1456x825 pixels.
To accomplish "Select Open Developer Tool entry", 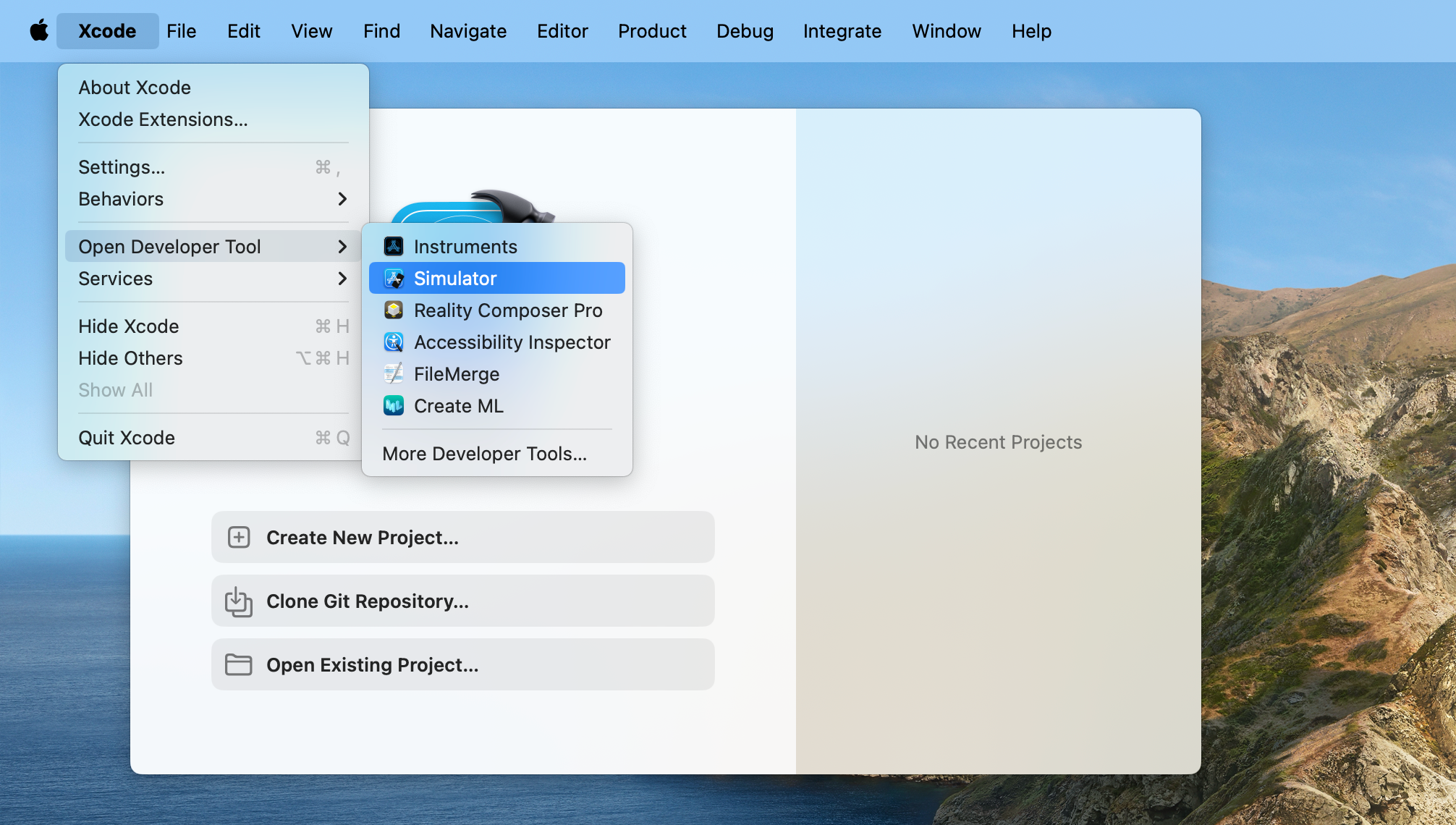I will 213,247.
